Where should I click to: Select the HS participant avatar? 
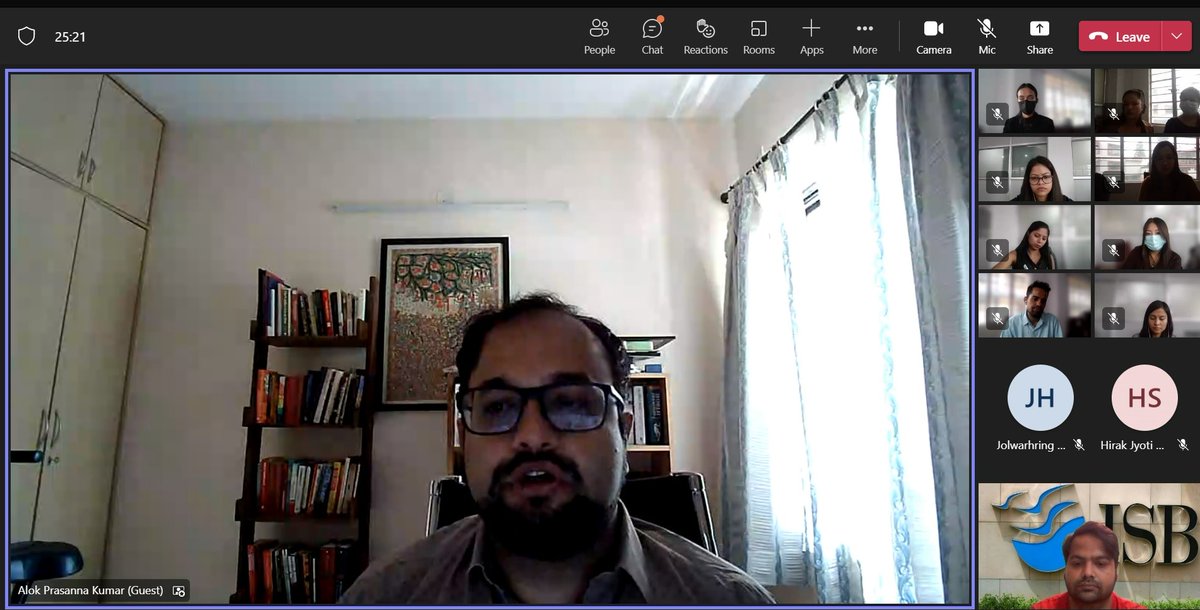point(1144,398)
